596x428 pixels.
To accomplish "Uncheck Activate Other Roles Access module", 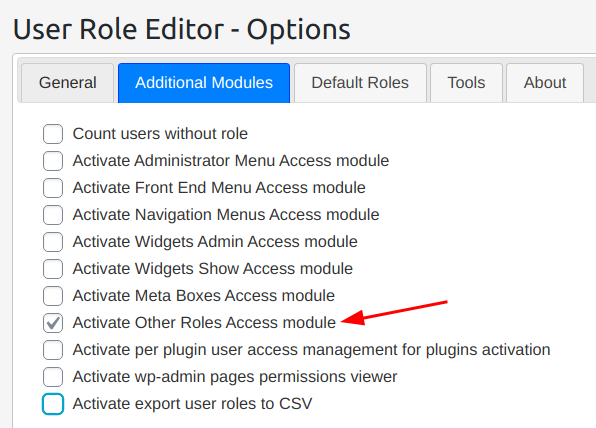I will (53, 323).
